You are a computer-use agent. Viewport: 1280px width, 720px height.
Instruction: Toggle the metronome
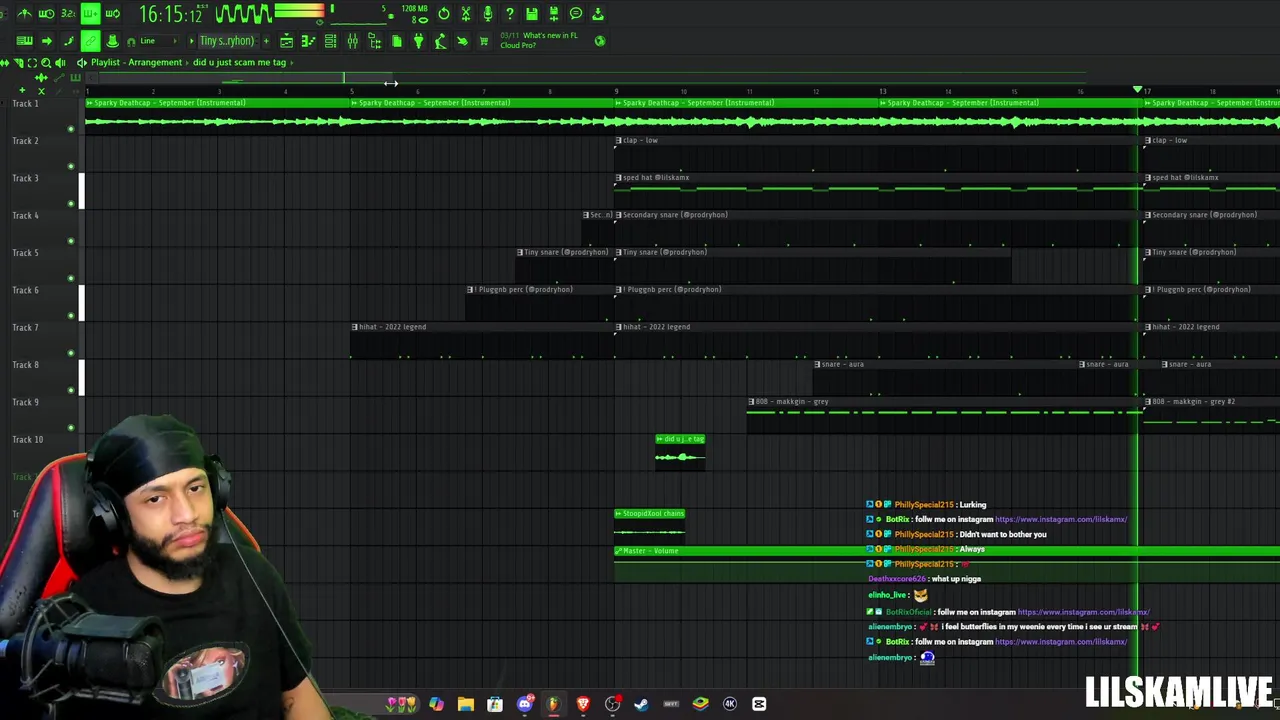pos(24,14)
